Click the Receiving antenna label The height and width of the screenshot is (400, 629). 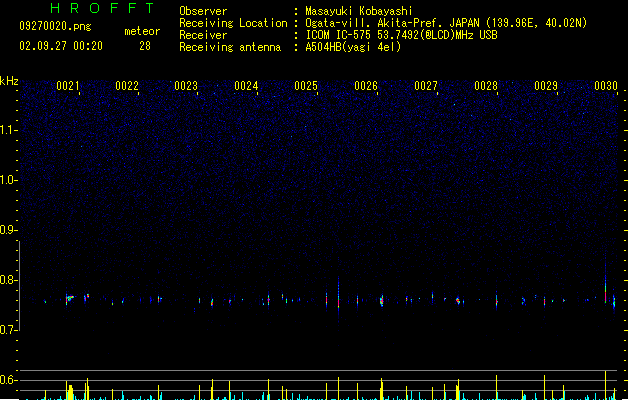(230, 47)
